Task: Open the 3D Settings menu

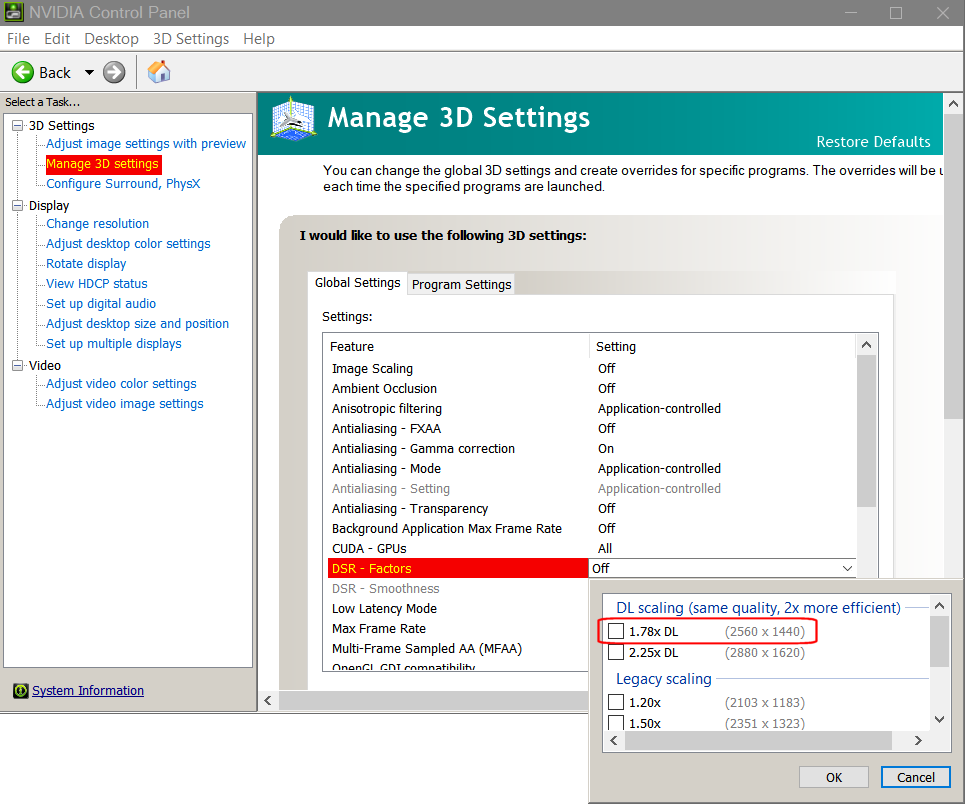Action: coord(190,39)
